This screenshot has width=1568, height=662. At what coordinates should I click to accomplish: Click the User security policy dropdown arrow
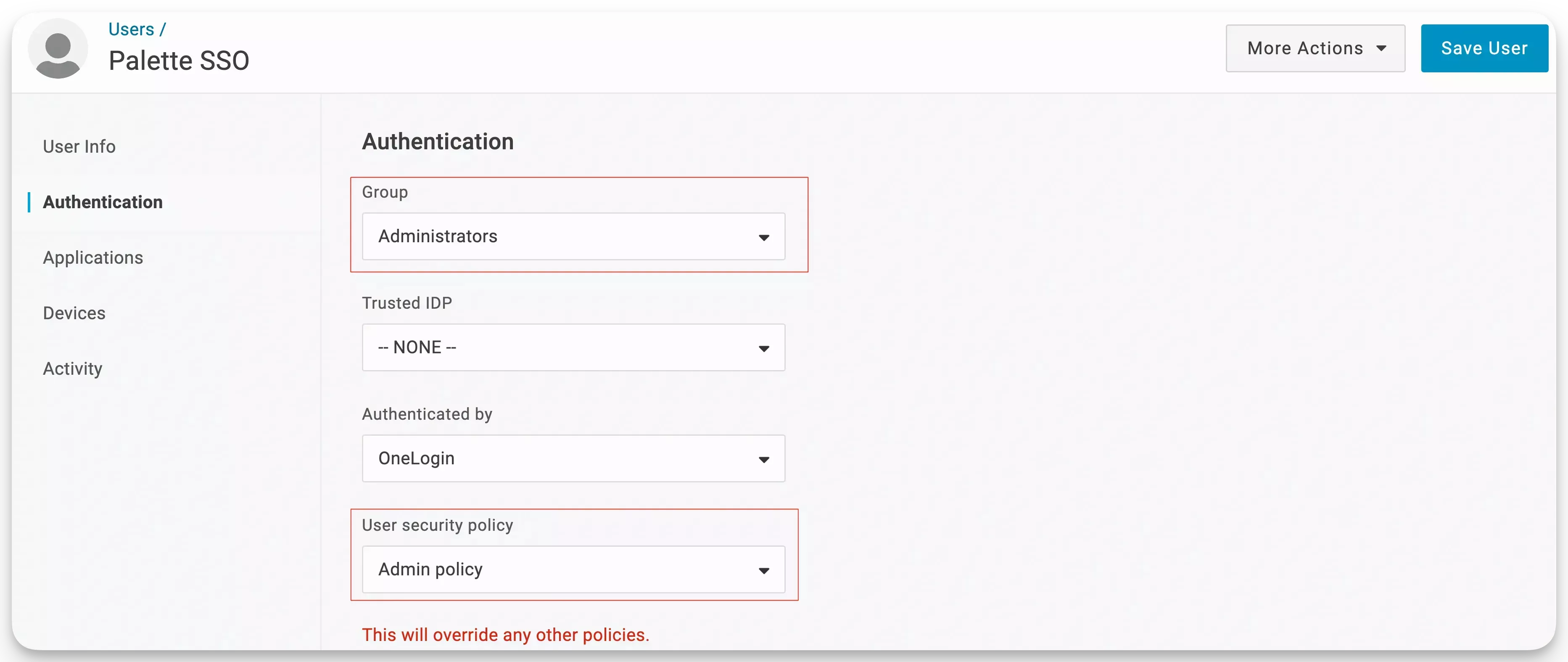click(x=763, y=571)
